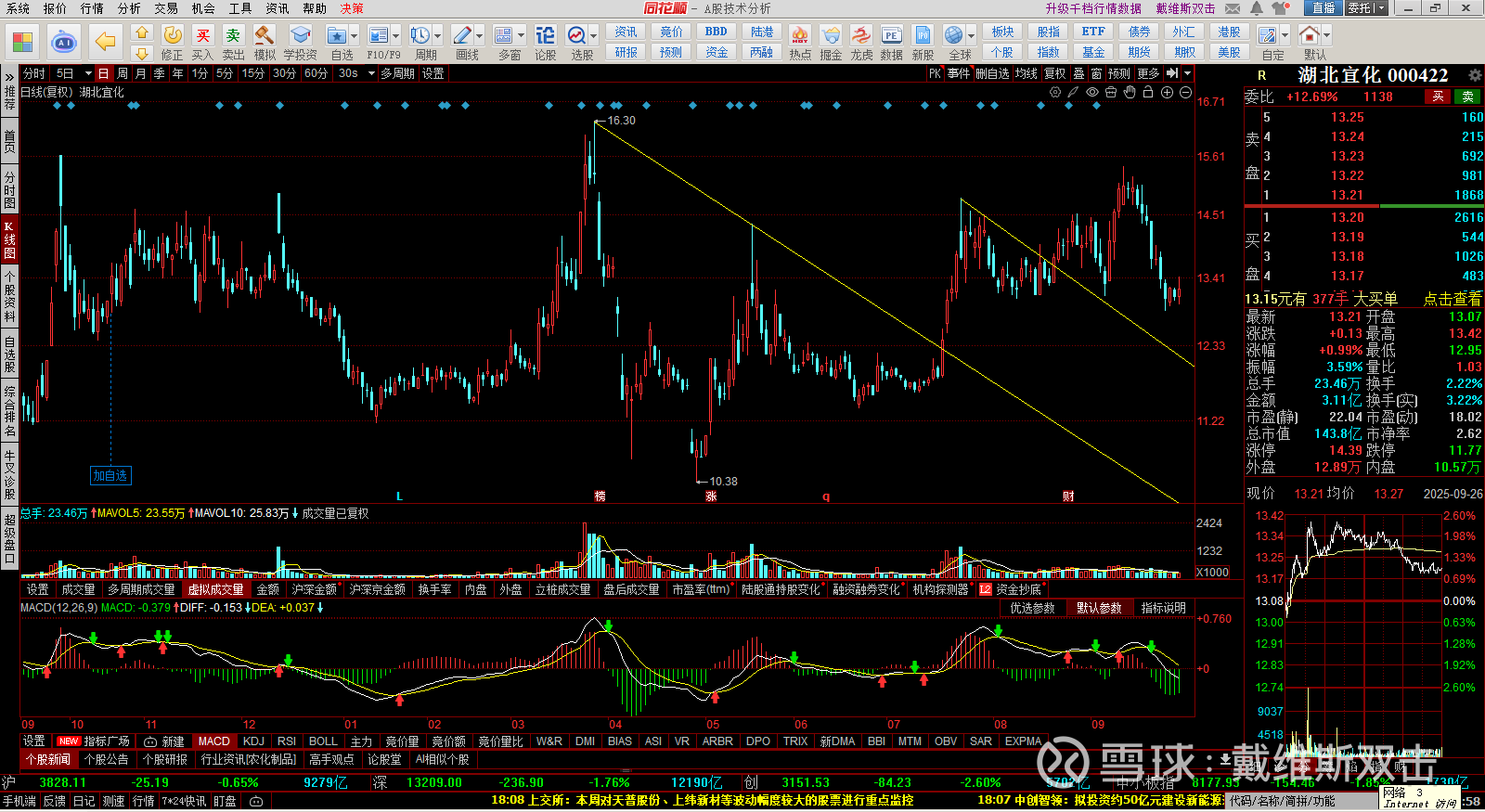Open the dropdown beside 委托 in the title bar
The height and width of the screenshot is (812, 1485).
1381,8
